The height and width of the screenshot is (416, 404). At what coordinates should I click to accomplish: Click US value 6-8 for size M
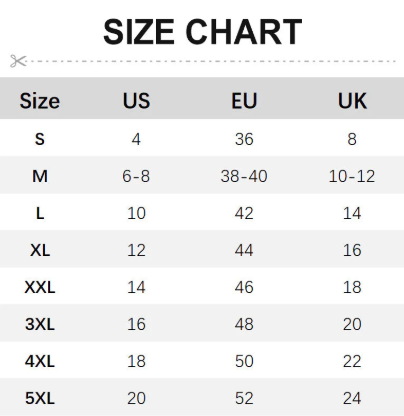[x=136, y=176]
